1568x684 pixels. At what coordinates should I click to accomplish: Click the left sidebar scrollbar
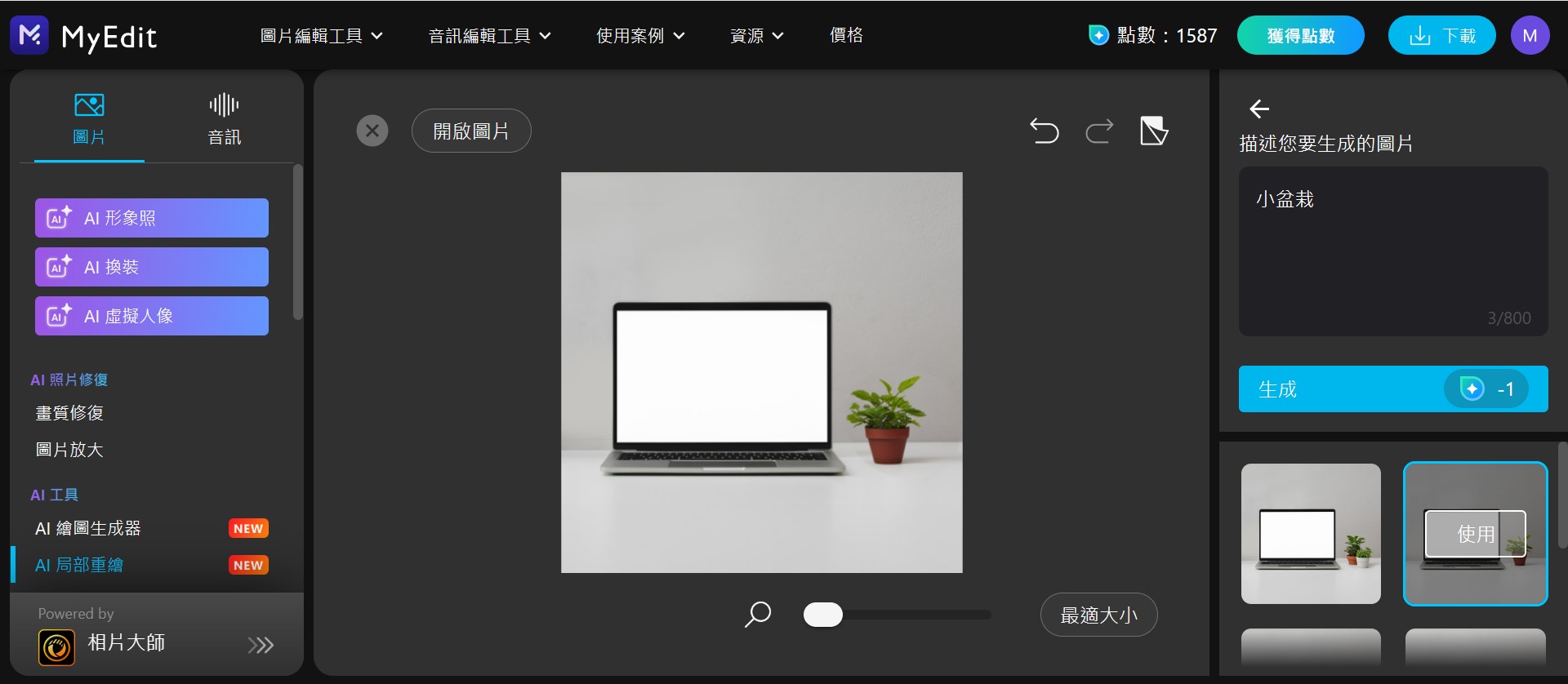pyautogui.click(x=298, y=242)
